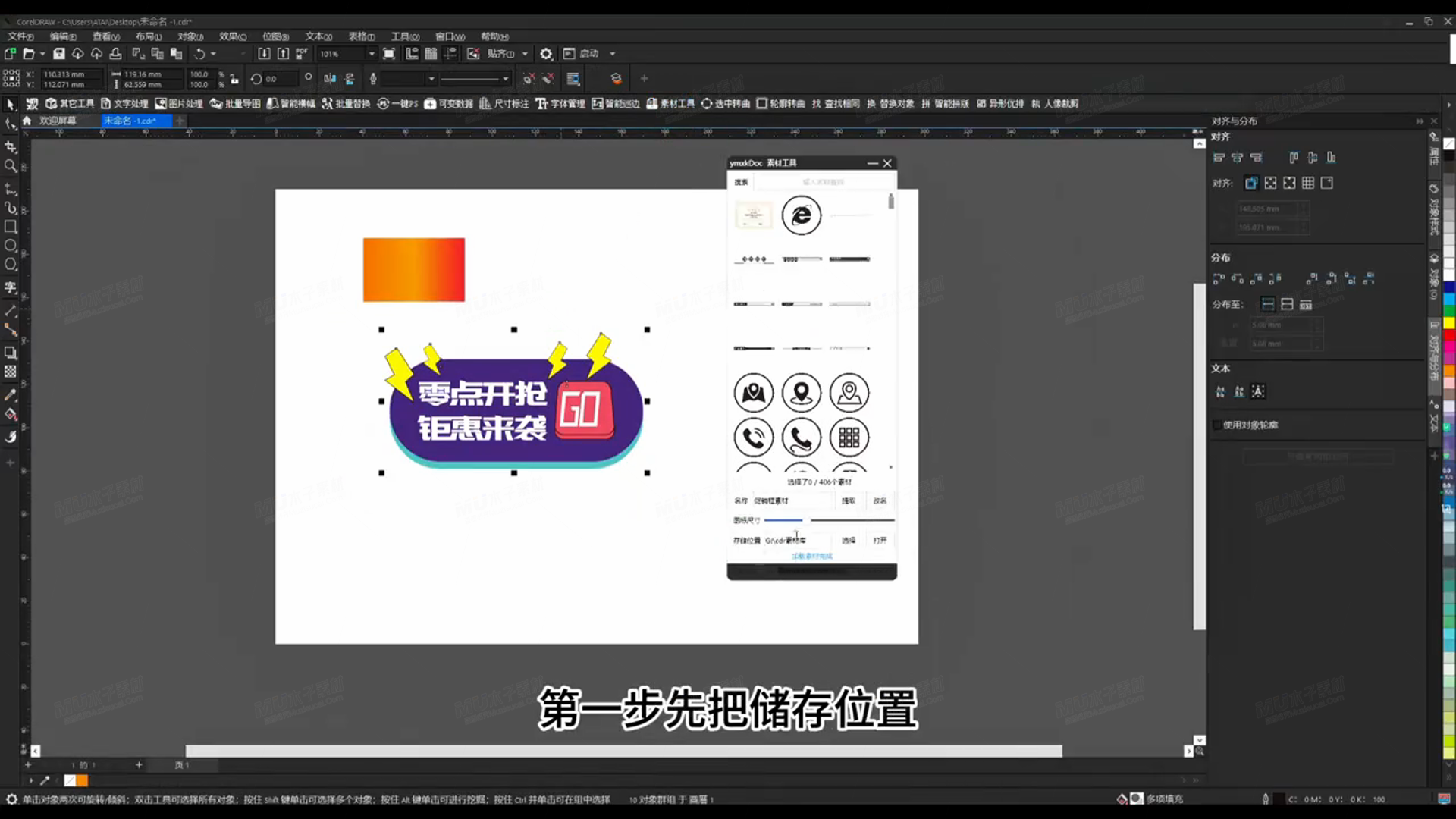
Task: Click the Print icon in the standard toolbar
Action: (115, 54)
